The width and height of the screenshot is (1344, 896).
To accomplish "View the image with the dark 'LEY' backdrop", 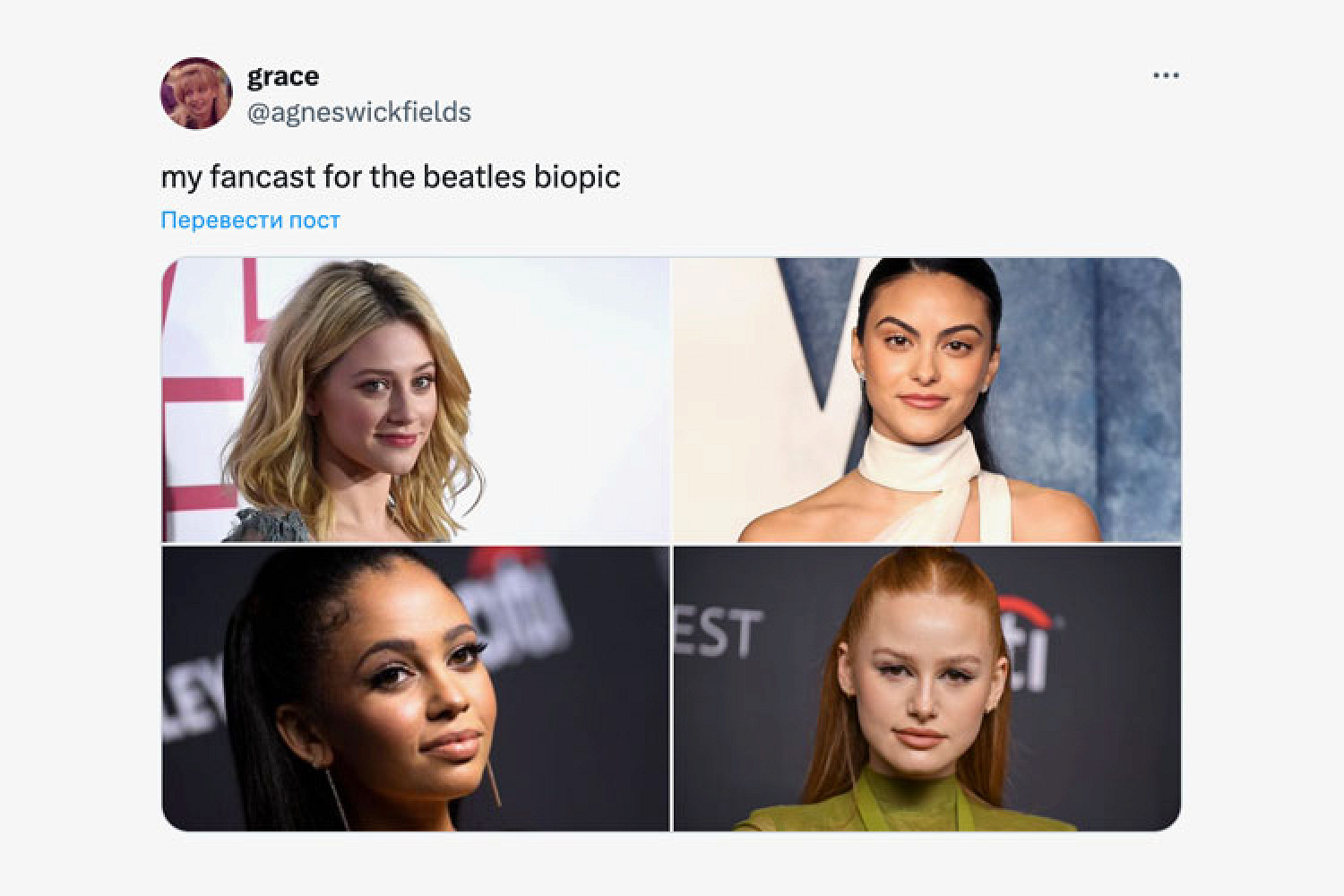I will [416, 688].
